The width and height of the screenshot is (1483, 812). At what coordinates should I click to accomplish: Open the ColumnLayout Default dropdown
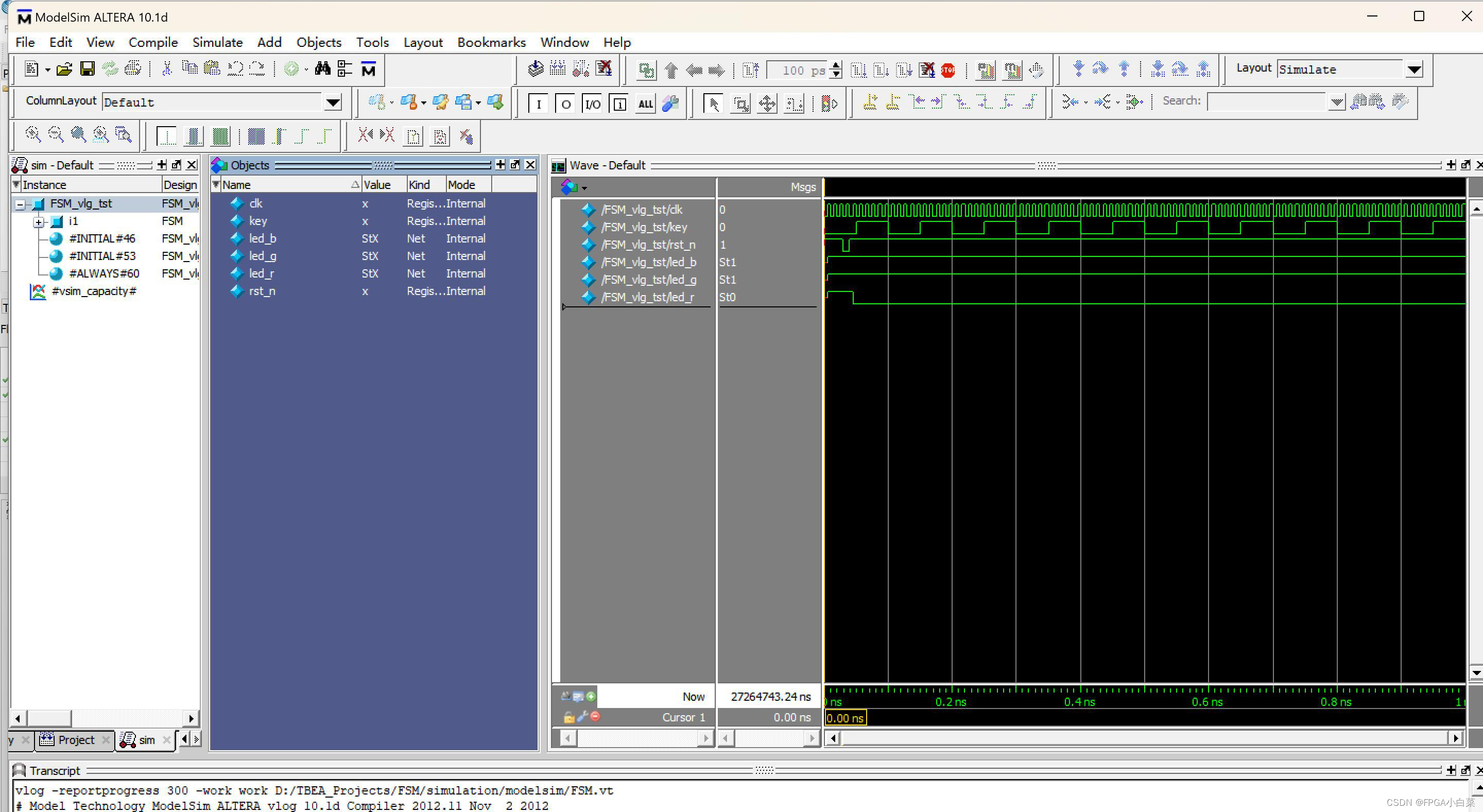coord(333,103)
